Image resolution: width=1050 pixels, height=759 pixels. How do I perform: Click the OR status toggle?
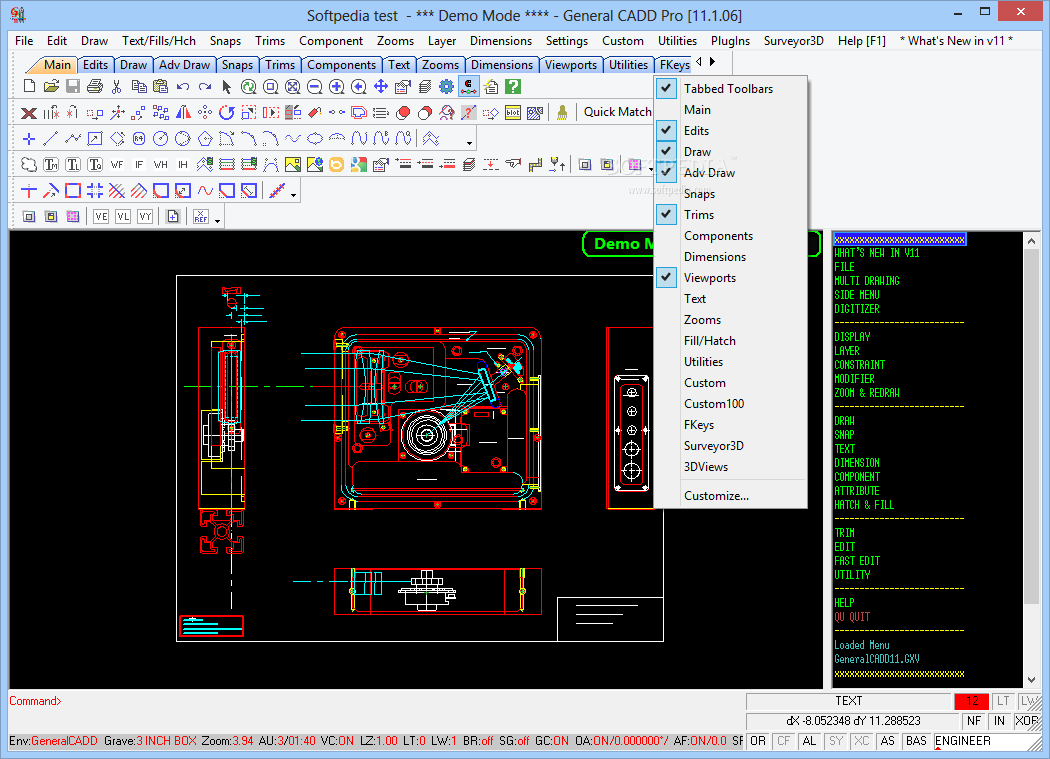757,741
